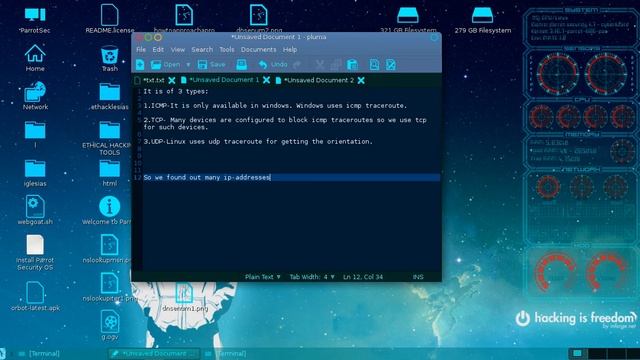Click the *Unsaved Document taskbar button

(154, 353)
